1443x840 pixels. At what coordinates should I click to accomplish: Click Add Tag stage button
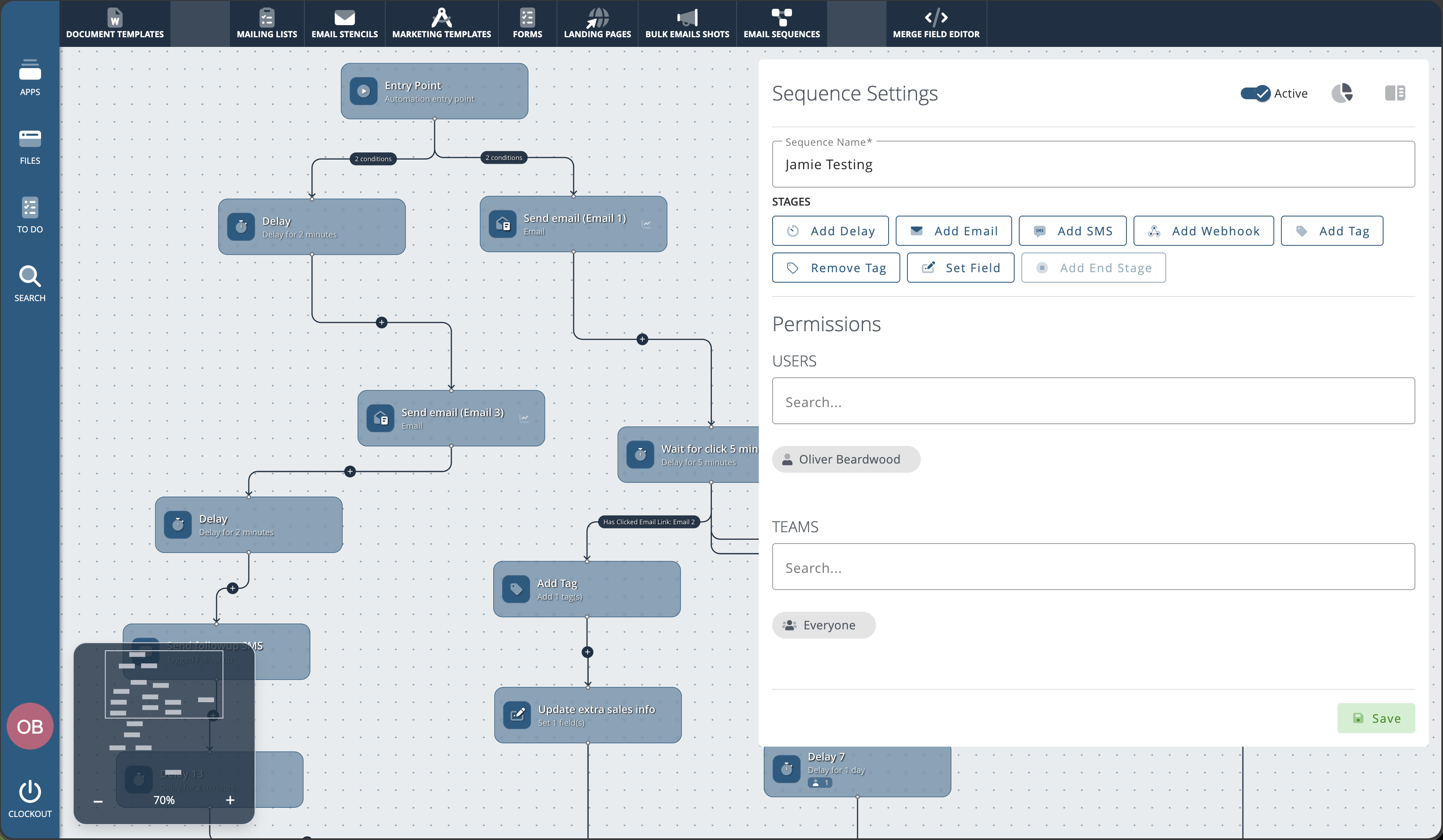tap(1332, 231)
